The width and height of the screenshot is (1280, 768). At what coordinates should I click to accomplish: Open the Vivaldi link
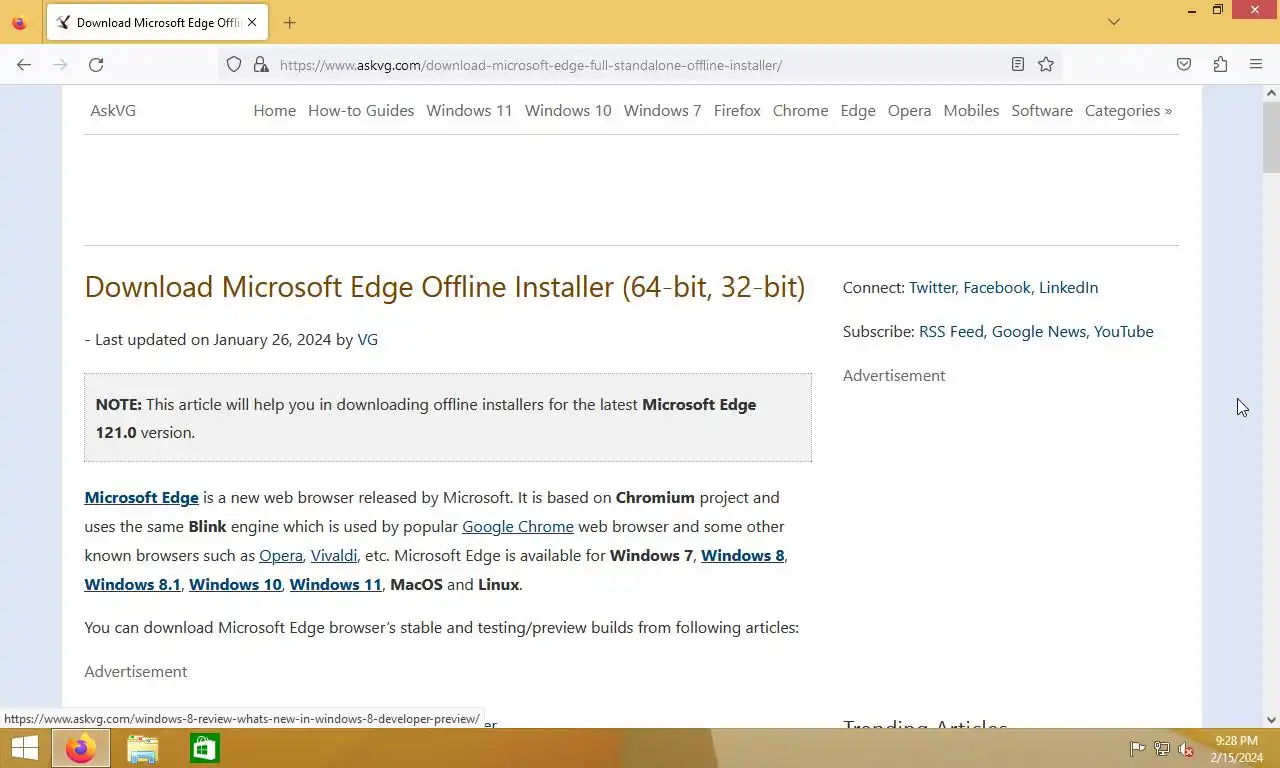pos(334,556)
